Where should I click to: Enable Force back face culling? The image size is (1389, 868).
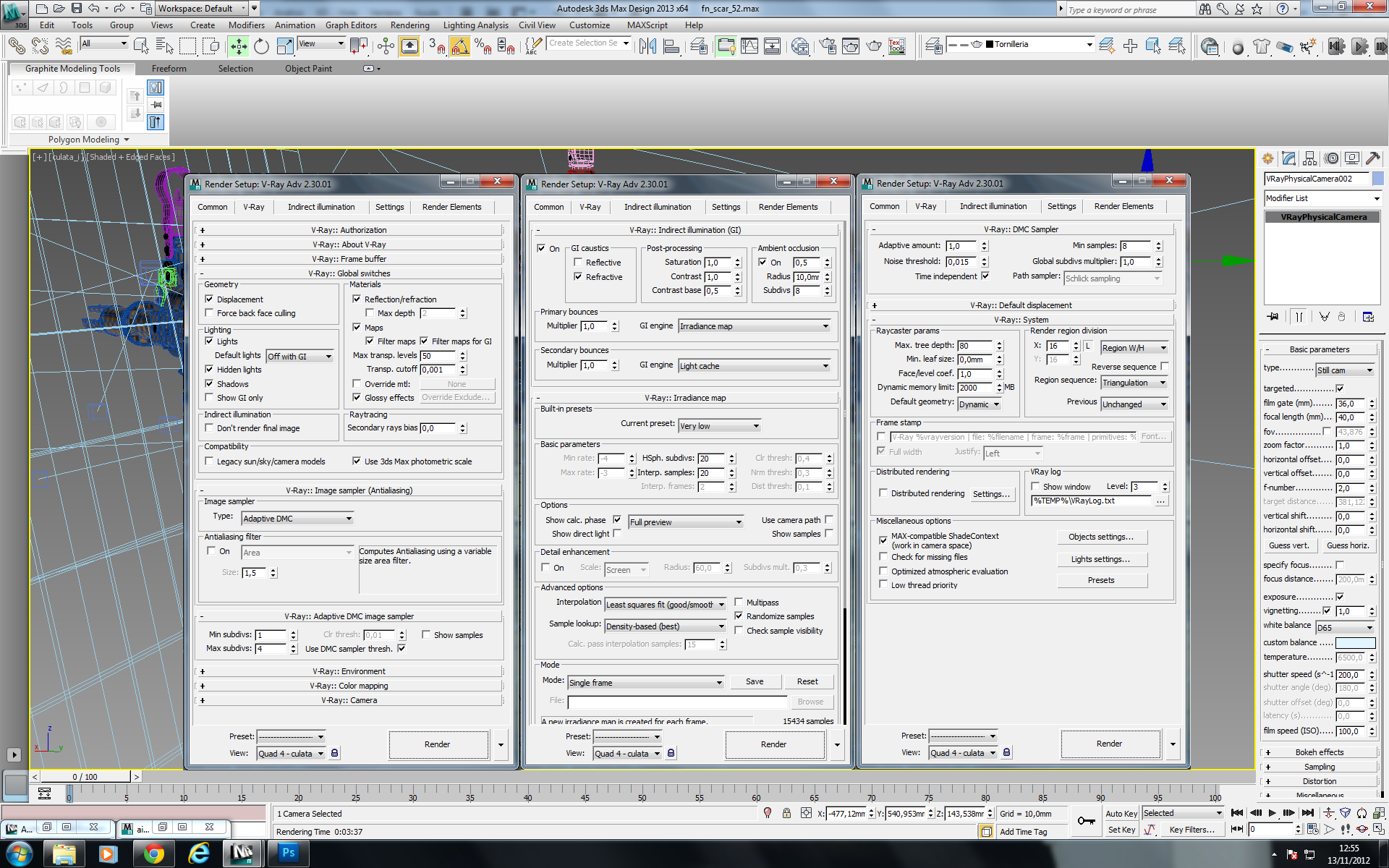click(x=209, y=313)
